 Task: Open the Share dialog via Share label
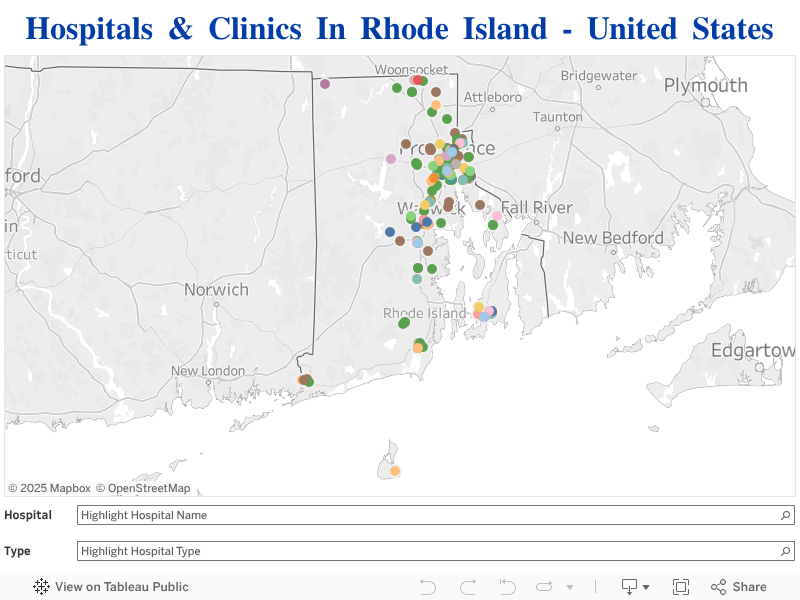coord(749,587)
